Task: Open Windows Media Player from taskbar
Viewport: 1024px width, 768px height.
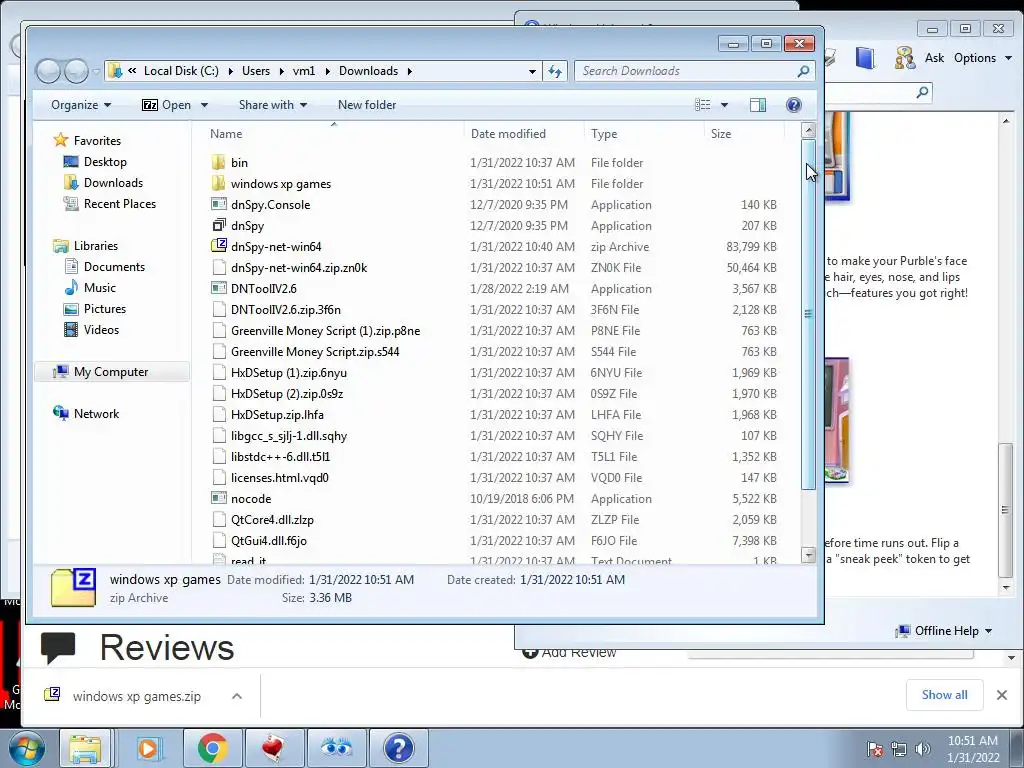Action: click(x=148, y=748)
